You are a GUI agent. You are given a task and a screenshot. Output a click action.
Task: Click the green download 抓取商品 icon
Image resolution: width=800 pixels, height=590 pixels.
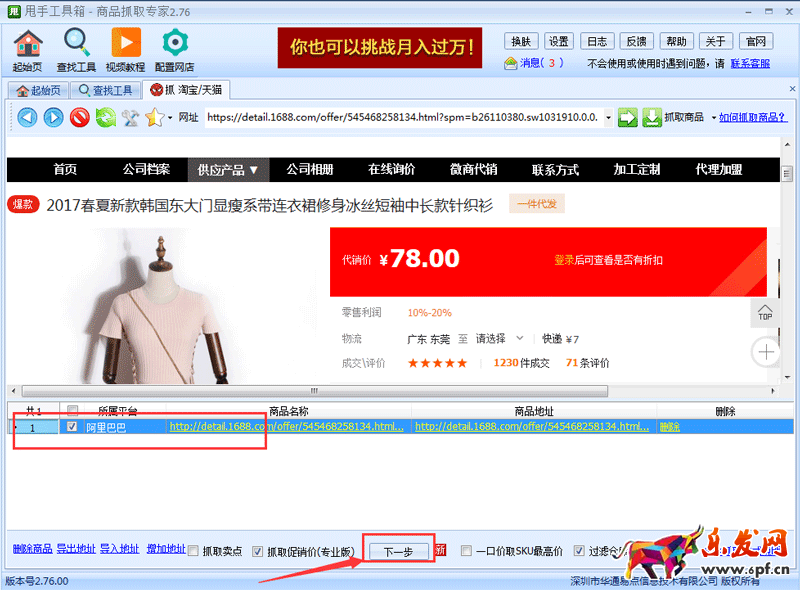(x=652, y=118)
